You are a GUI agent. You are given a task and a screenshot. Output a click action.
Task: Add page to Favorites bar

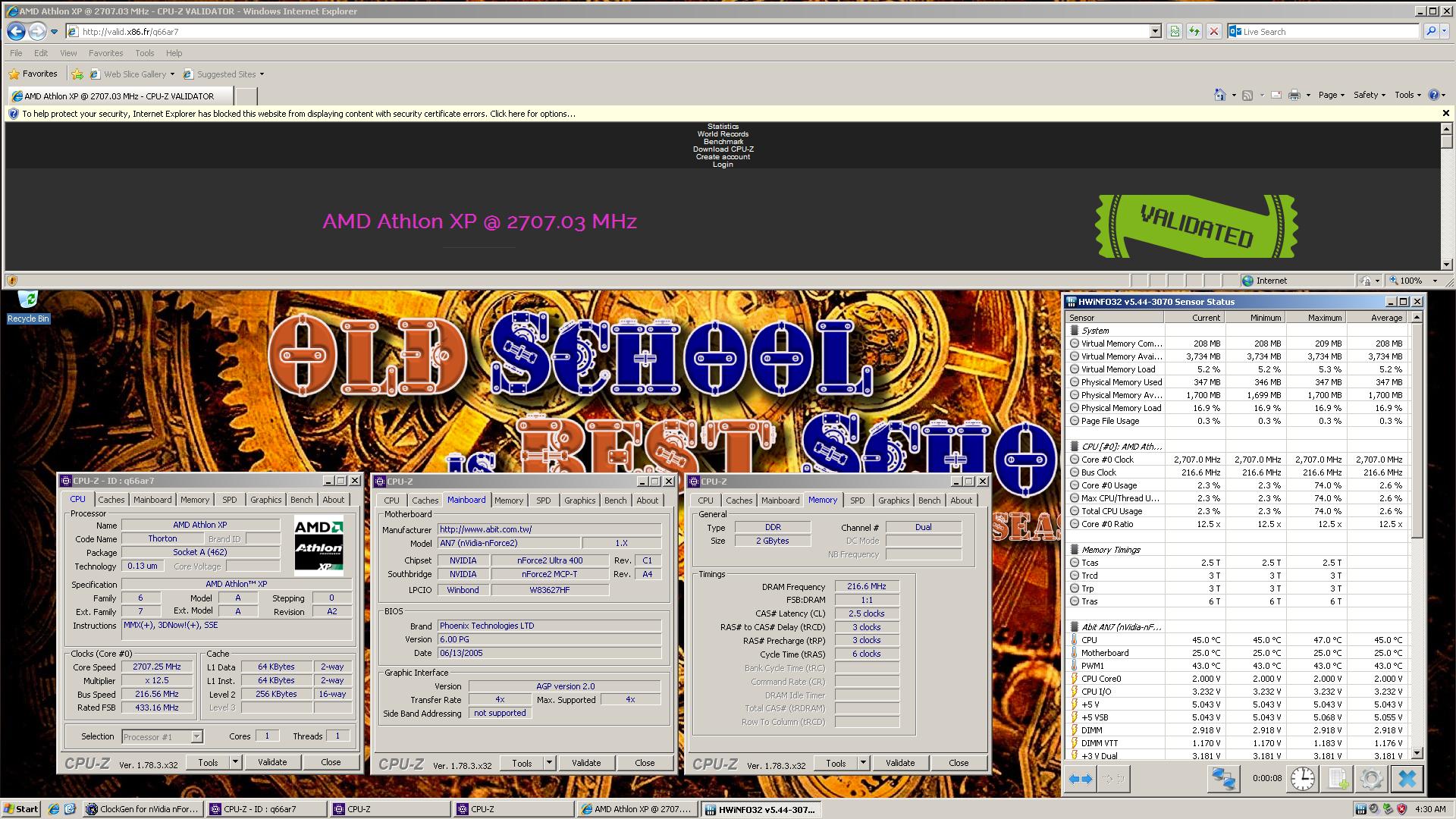pyautogui.click(x=77, y=74)
